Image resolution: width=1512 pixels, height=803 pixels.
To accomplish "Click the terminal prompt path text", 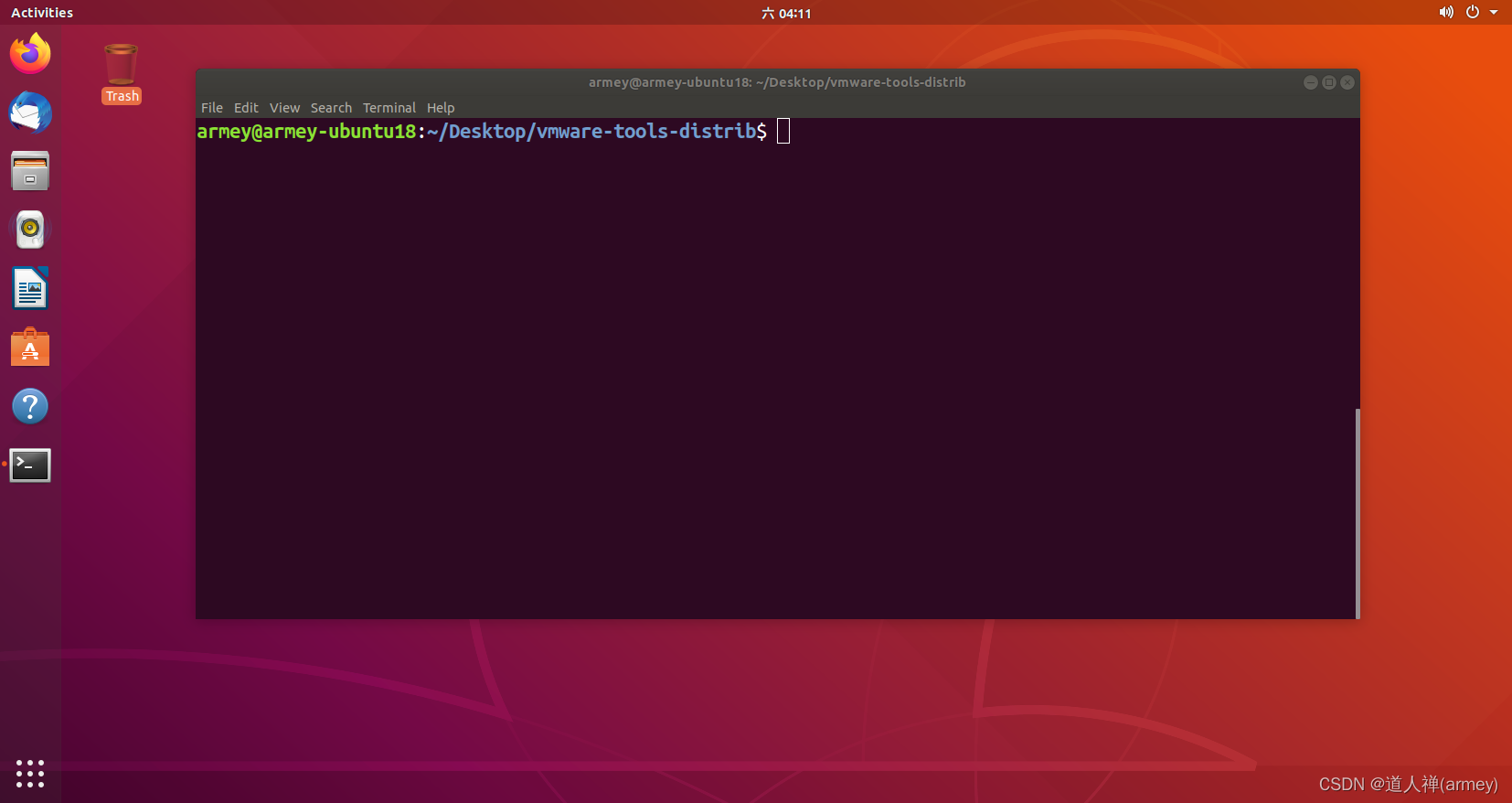I will tap(591, 132).
